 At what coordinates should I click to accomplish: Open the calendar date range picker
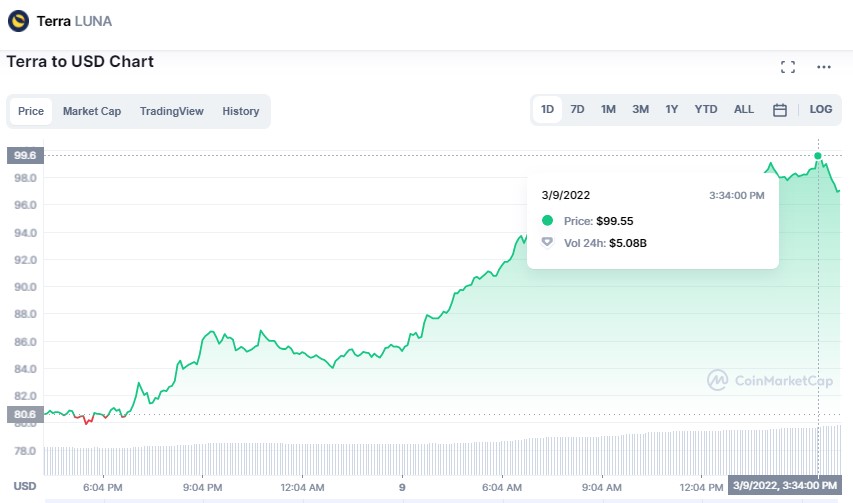(x=780, y=110)
